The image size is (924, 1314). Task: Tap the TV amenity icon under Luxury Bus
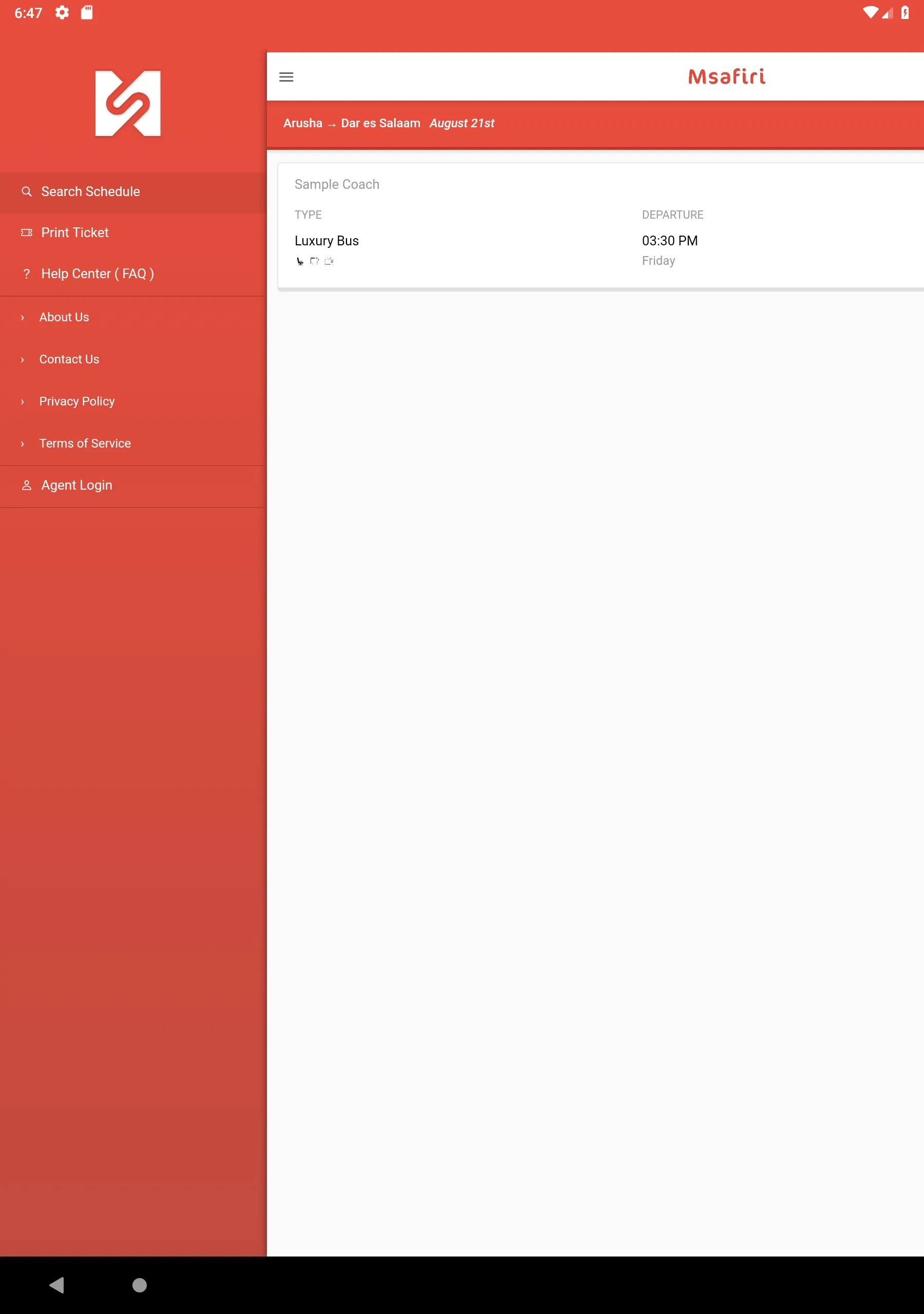coord(329,262)
